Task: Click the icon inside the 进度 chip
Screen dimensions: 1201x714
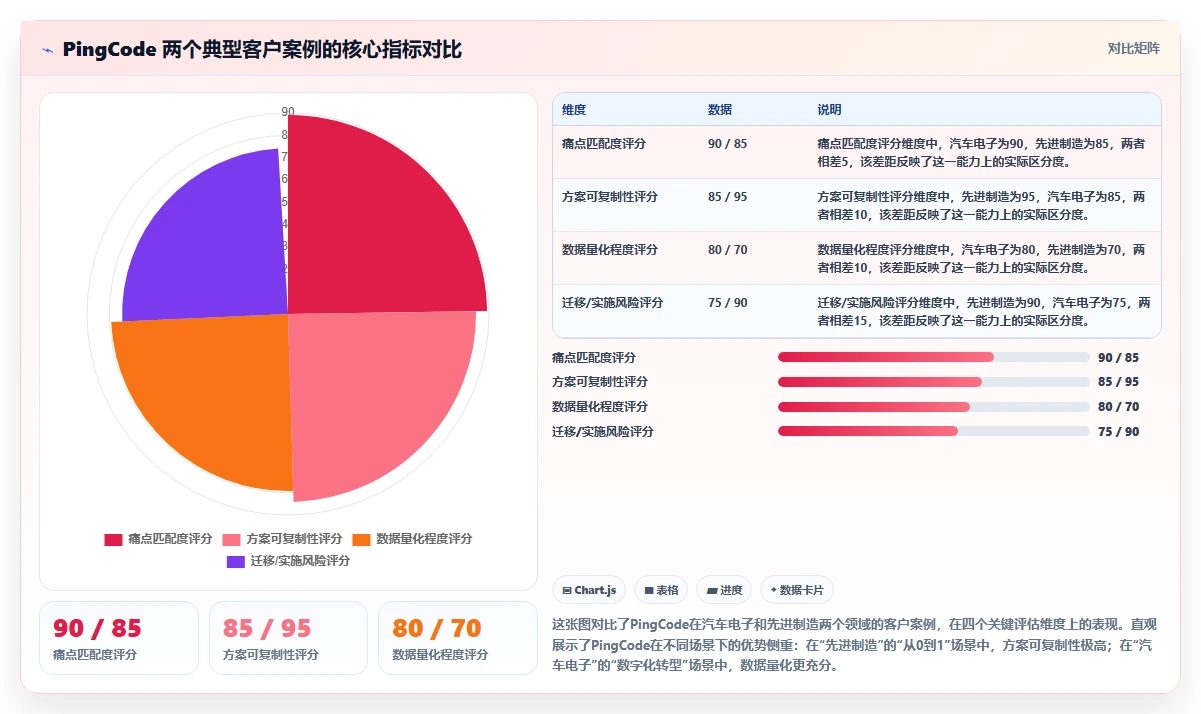Action: (x=712, y=591)
